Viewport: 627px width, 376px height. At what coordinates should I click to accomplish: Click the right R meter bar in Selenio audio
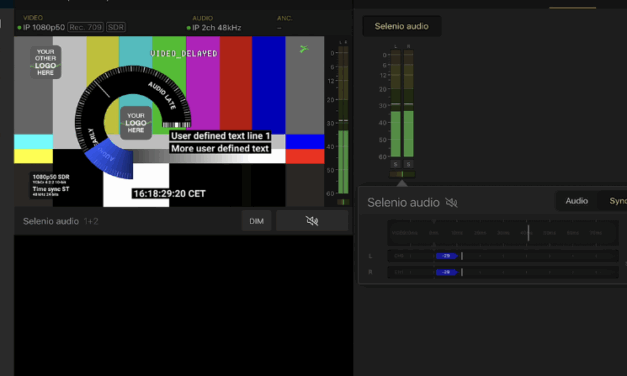[x=408, y=104]
